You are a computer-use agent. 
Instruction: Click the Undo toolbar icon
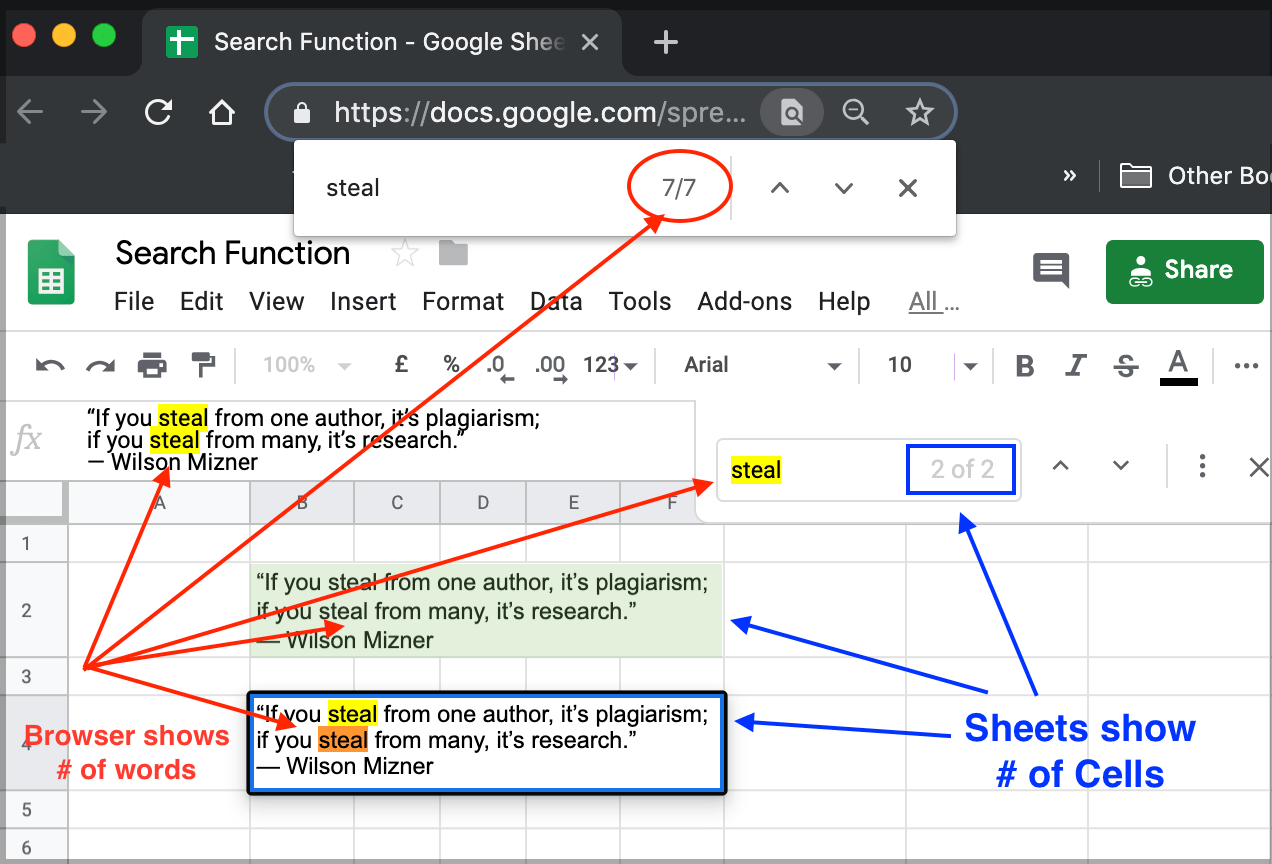coord(50,366)
